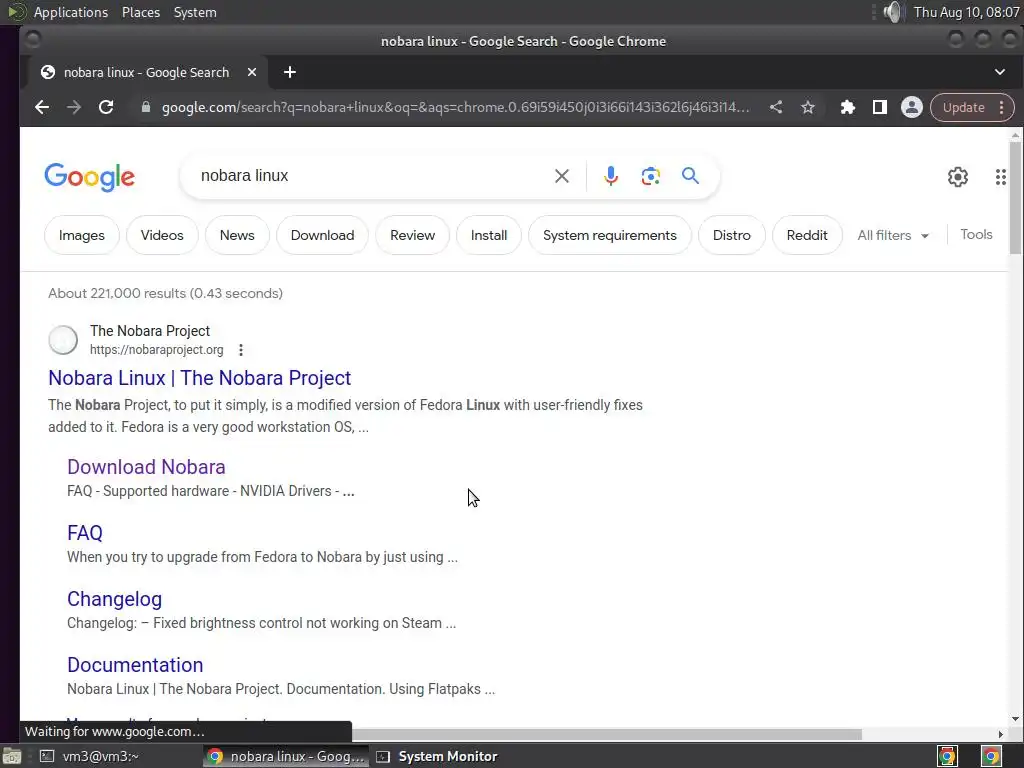Image resolution: width=1024 pixels, height=768 pixels.
Task: Click the Update button in Chrome
Action: click(963, 107)
